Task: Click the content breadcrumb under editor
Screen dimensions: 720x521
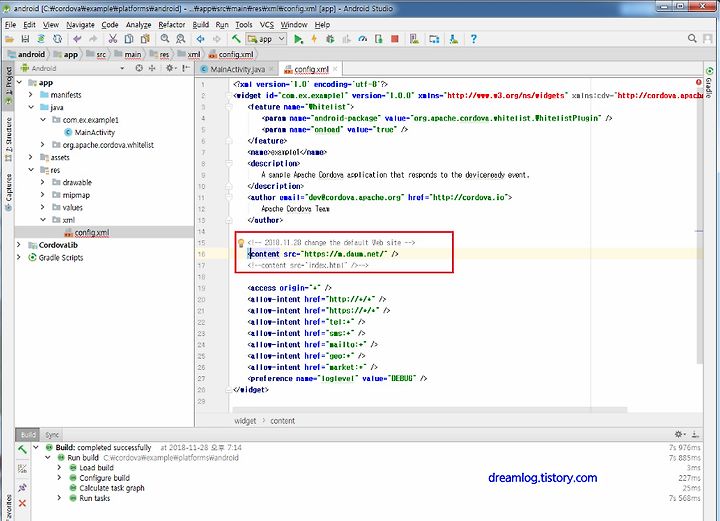Action: coord(282,421)
